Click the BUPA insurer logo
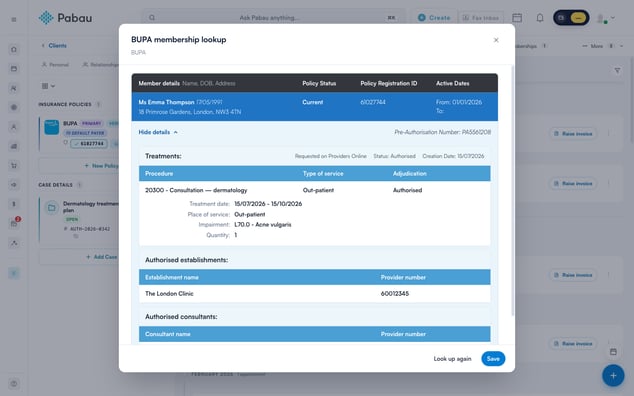This screenshot has width=634, height=396. coord(52,127)
